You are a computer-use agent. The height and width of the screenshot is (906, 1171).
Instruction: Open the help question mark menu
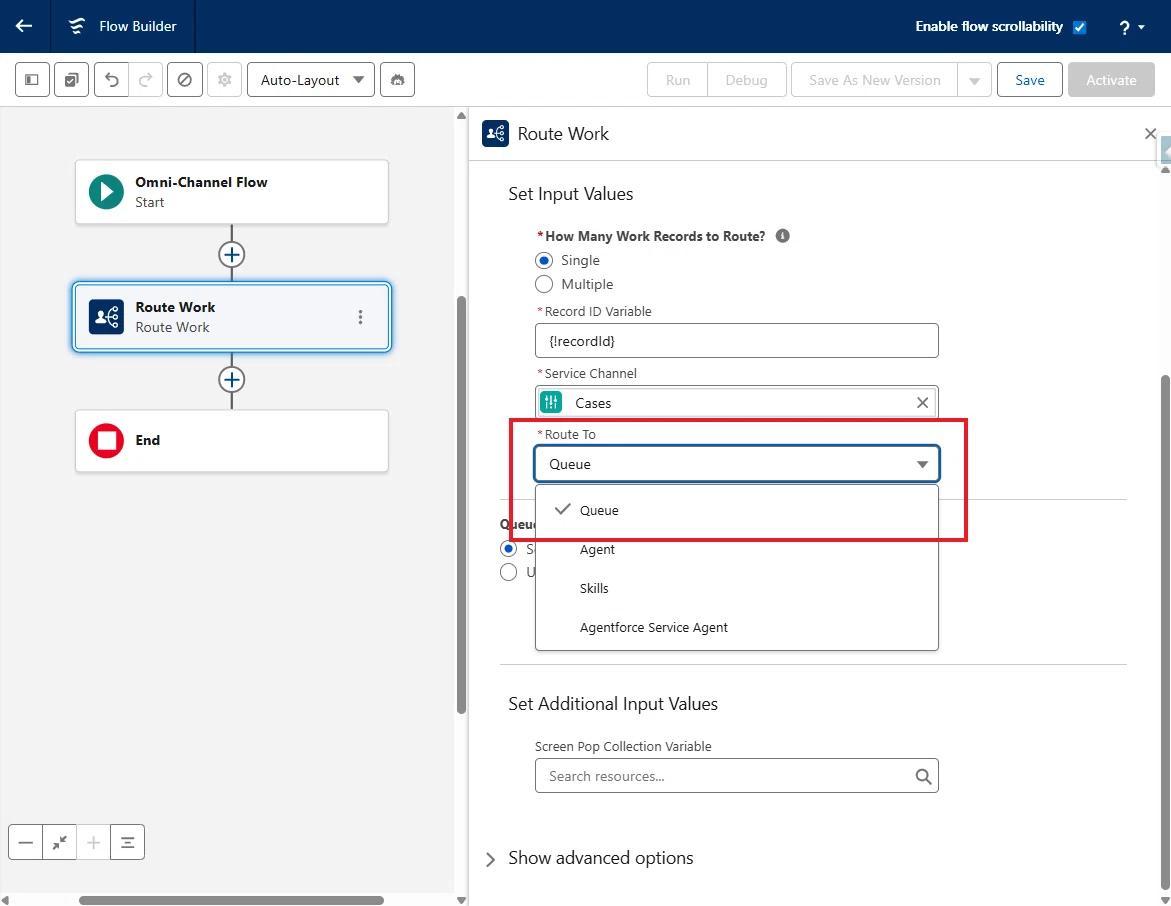pyautogui.click(x=1131, y=28)
